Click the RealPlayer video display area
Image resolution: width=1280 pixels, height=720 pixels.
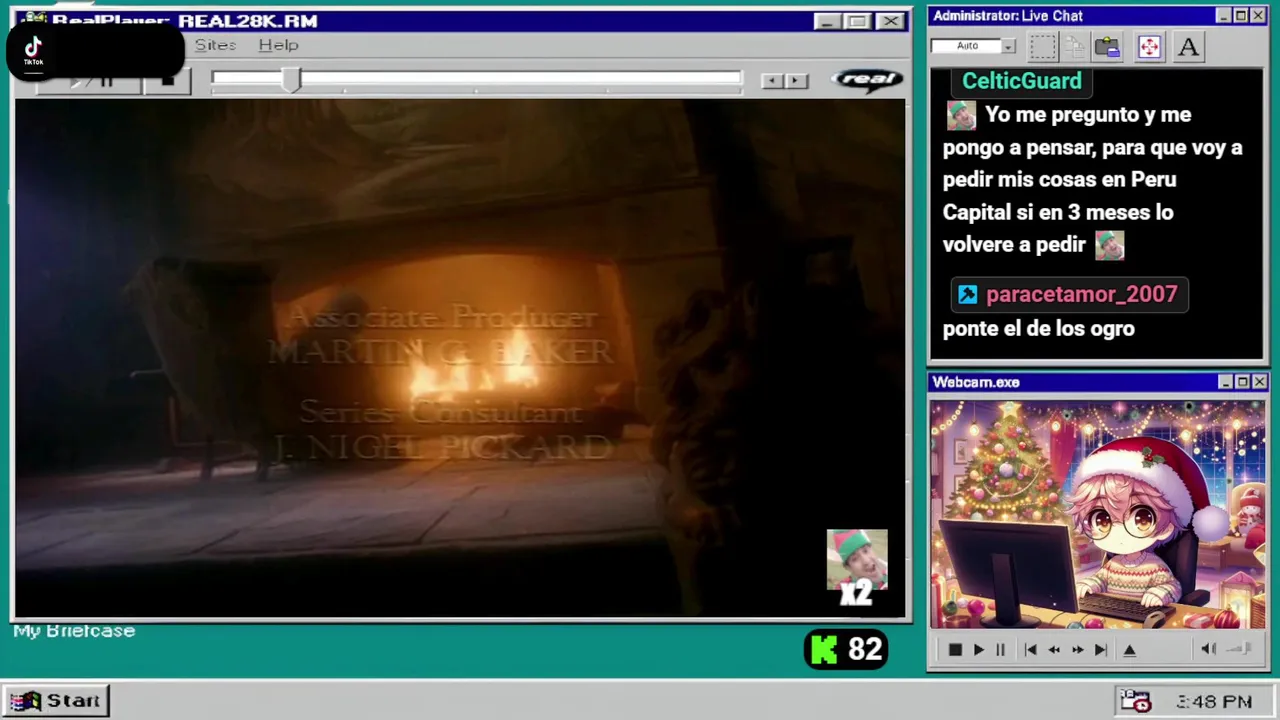(460, 358)
